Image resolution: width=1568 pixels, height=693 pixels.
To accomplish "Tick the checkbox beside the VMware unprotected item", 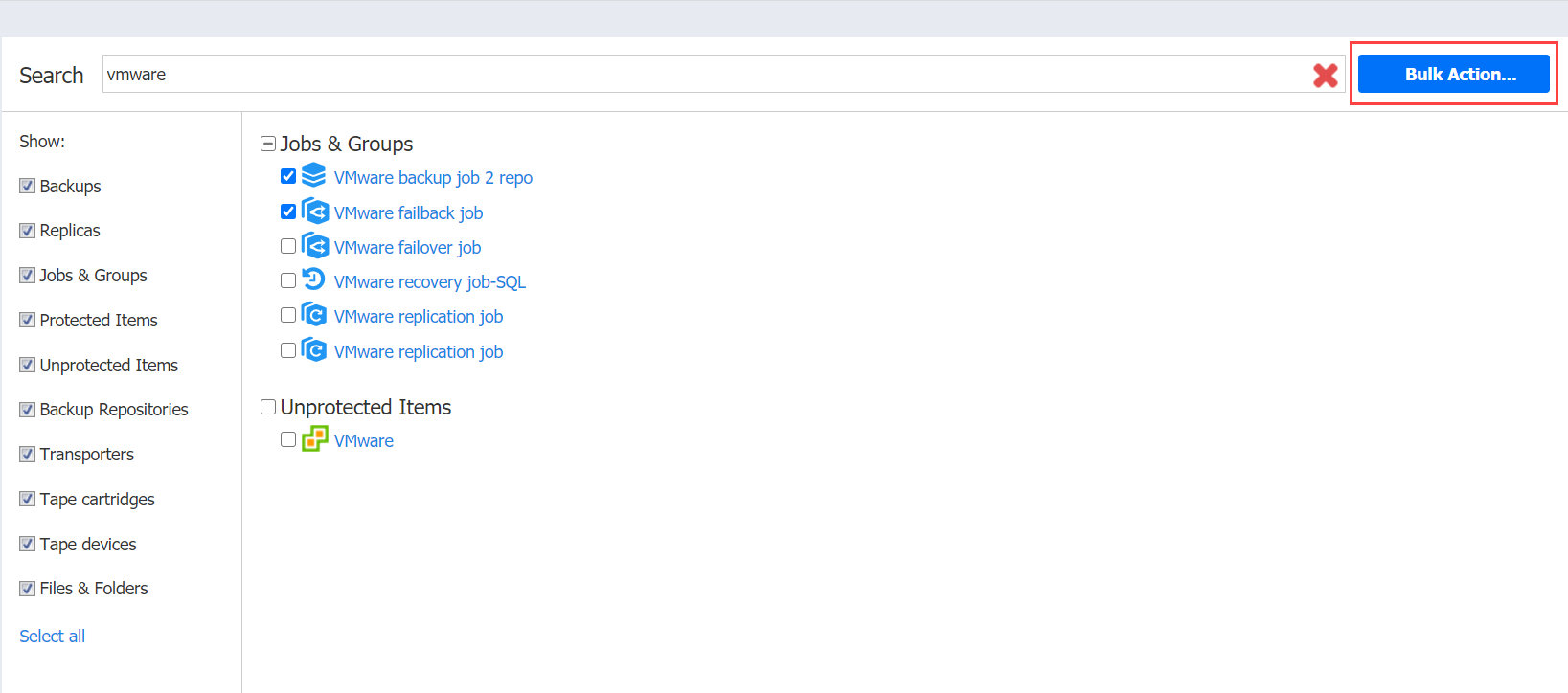I will click(288, 439).
